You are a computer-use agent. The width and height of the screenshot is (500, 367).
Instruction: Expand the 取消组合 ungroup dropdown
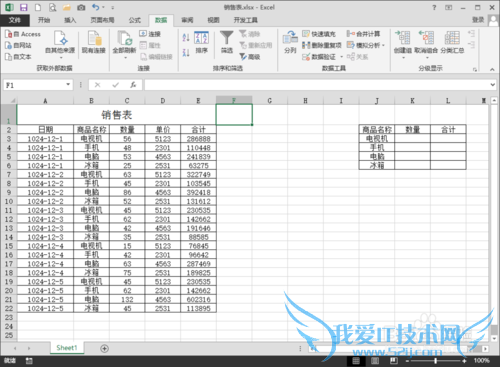pyautogui.click(x=427, y=58)
